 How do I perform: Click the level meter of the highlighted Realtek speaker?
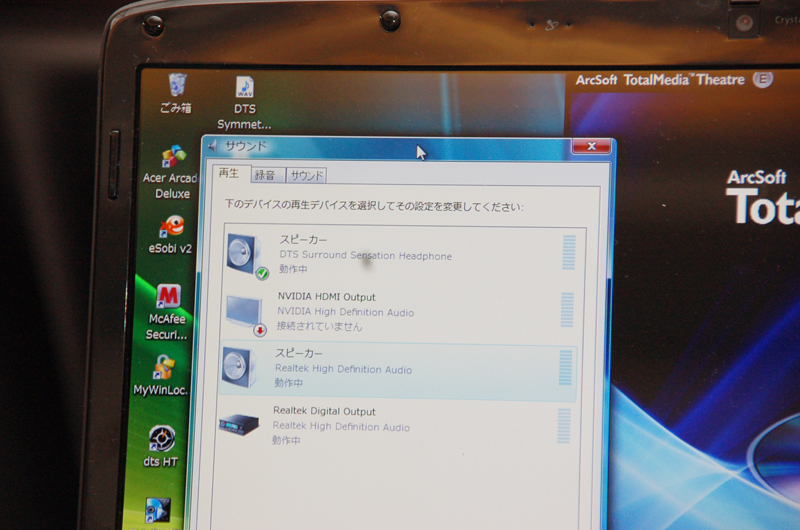tap(565, 367)
